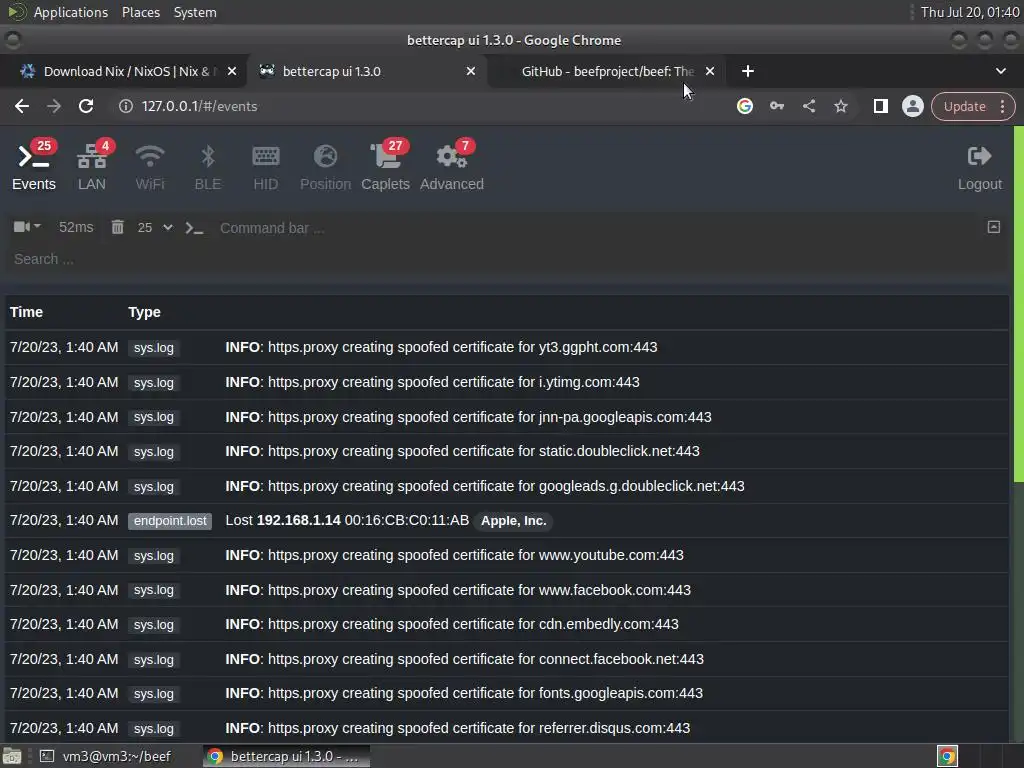Select the googleads.g.doubleclick.net:443 log row
1024x768 pixels.
[507, 486]
